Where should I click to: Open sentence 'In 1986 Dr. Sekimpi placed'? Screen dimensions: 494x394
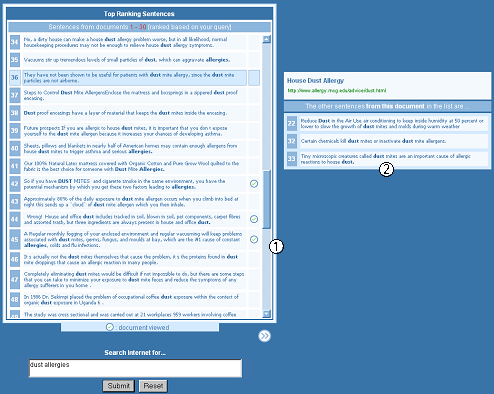tap(134, 299)
